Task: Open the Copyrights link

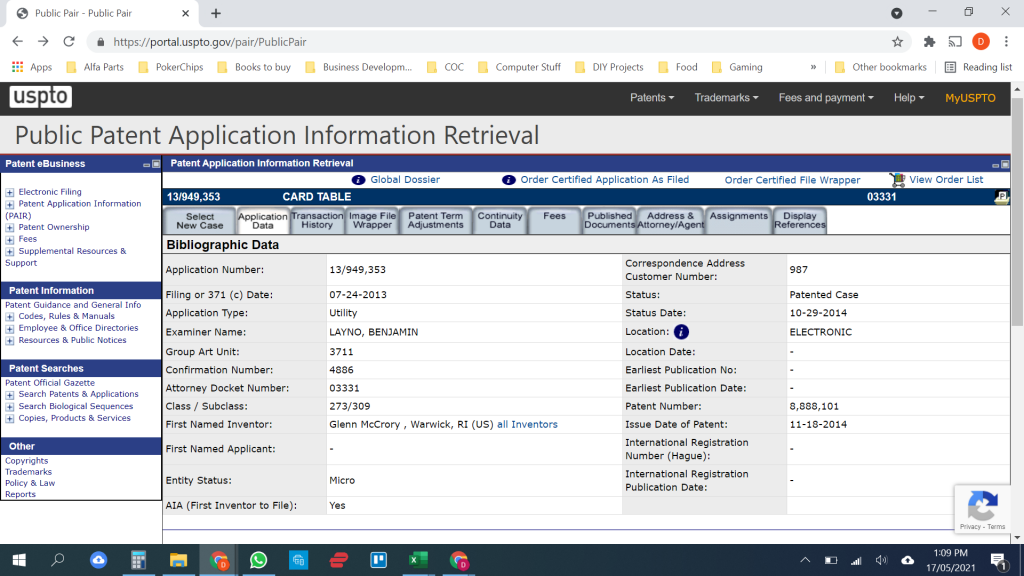Action: tap(27, 460)
